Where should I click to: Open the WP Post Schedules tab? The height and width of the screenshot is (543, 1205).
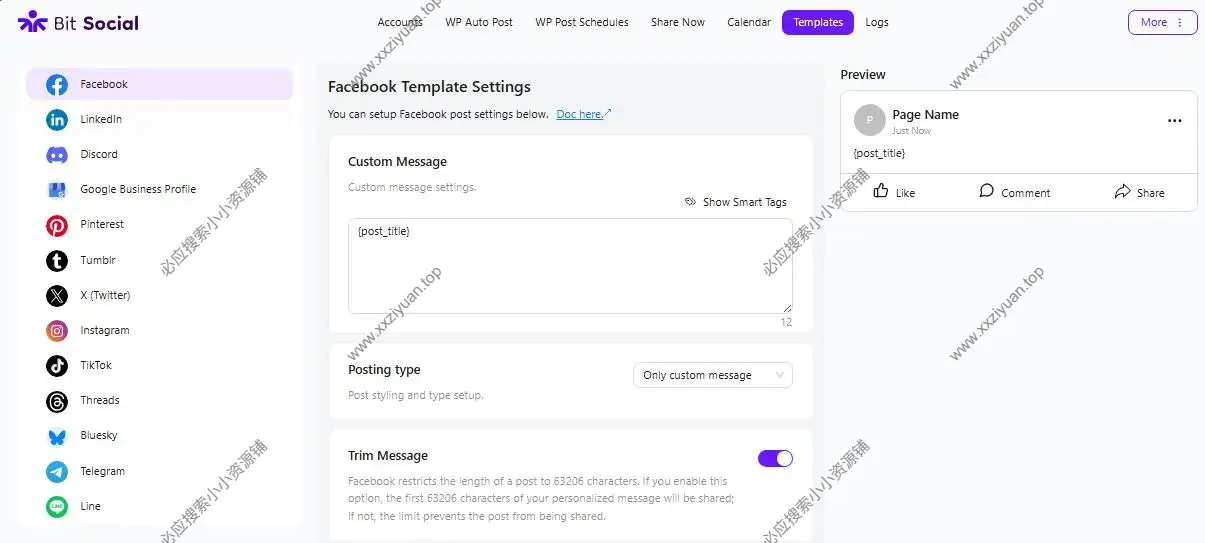[582, 22]
